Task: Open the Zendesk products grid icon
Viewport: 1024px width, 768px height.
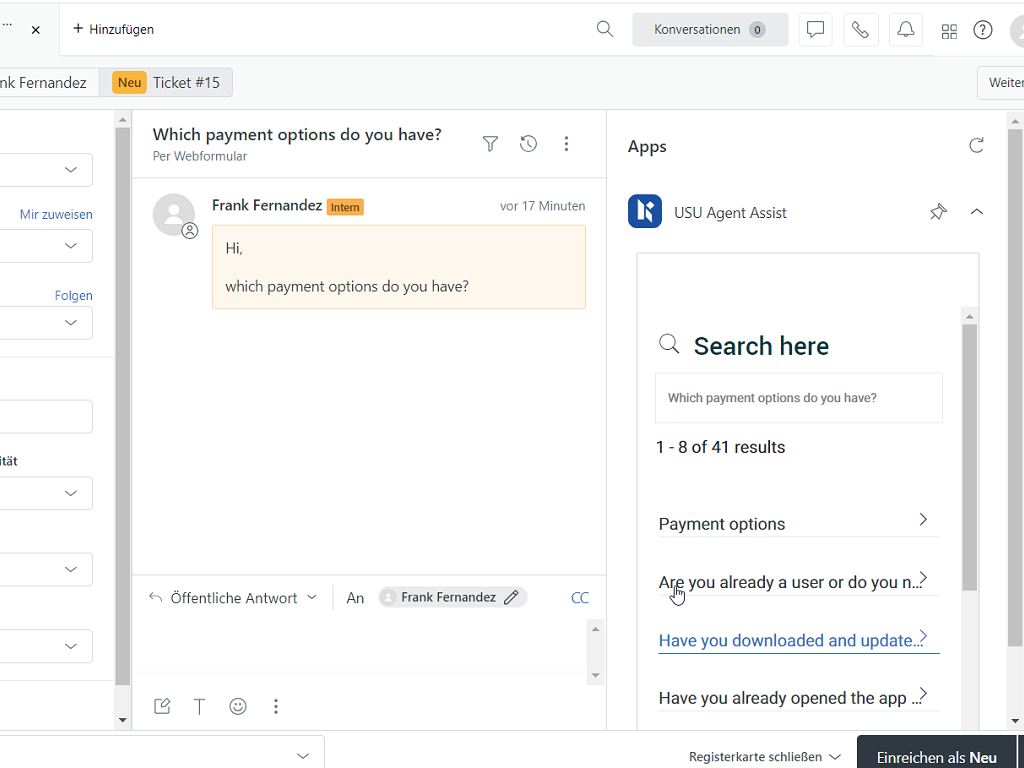Action: pos(949,31)
